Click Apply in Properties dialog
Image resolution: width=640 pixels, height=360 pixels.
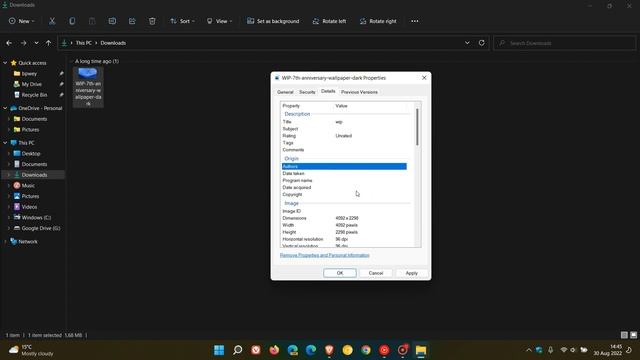pos(411,273)
